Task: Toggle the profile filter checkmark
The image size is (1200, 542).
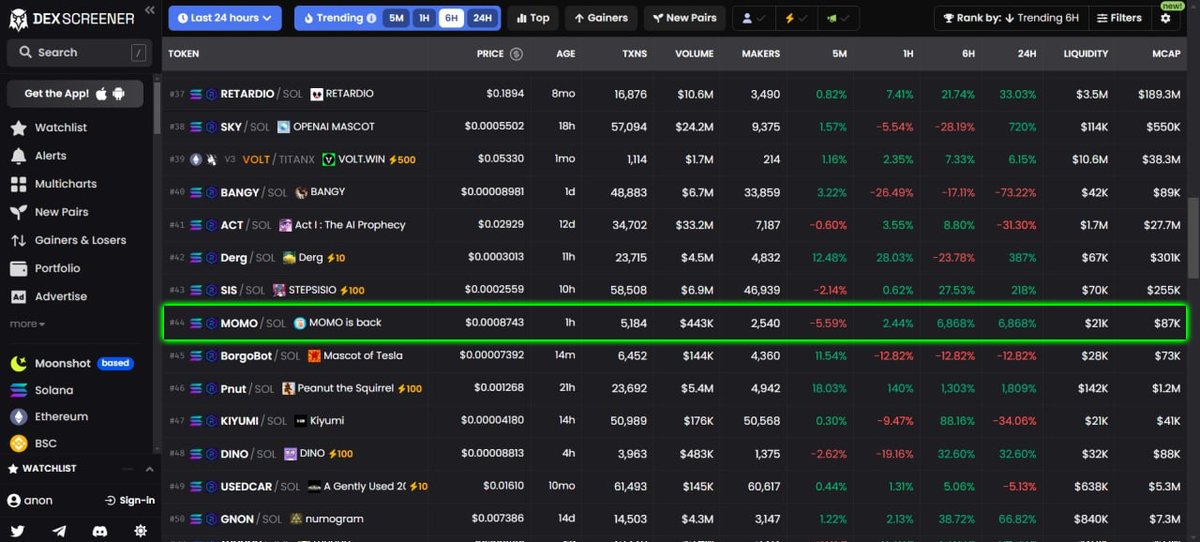Action: click(x=754, y=18)
